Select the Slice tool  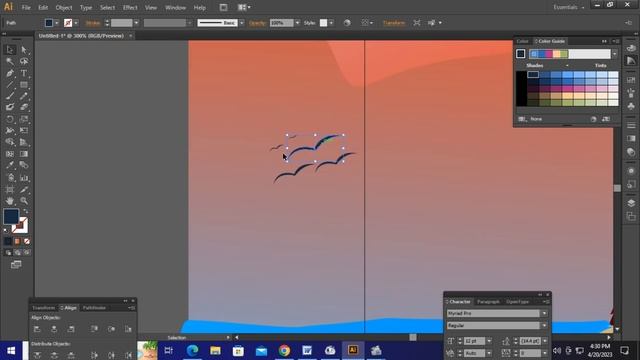24,189
